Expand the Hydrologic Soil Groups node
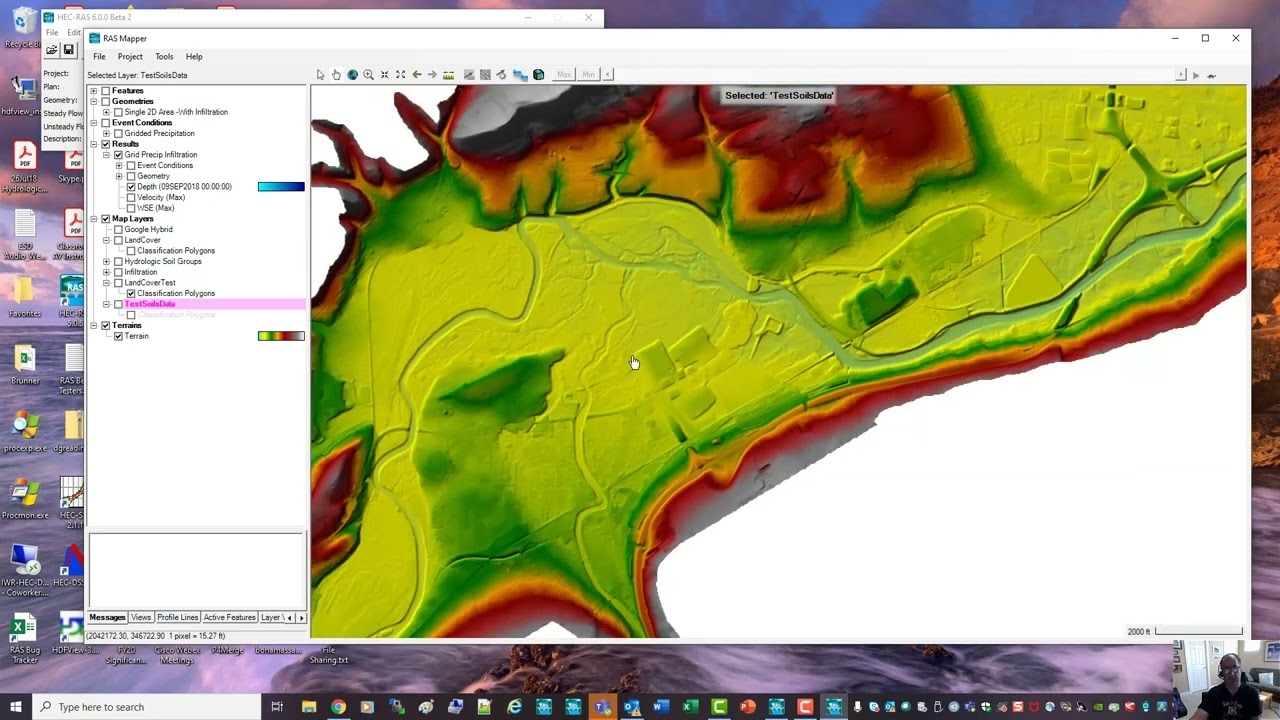Screen dimensions: 1280x720 coord(106,261)
